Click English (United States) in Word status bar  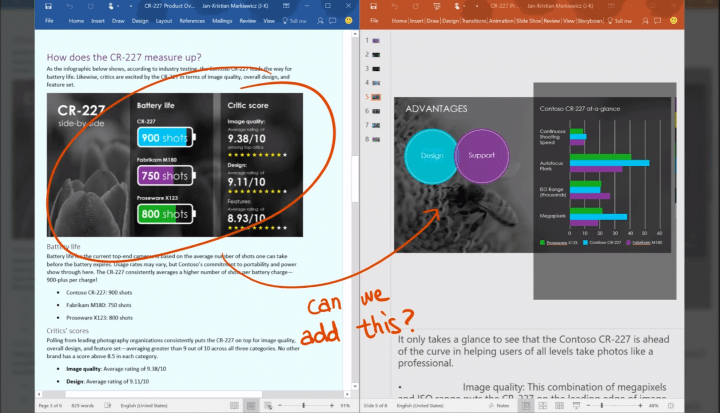click(144, 406)
